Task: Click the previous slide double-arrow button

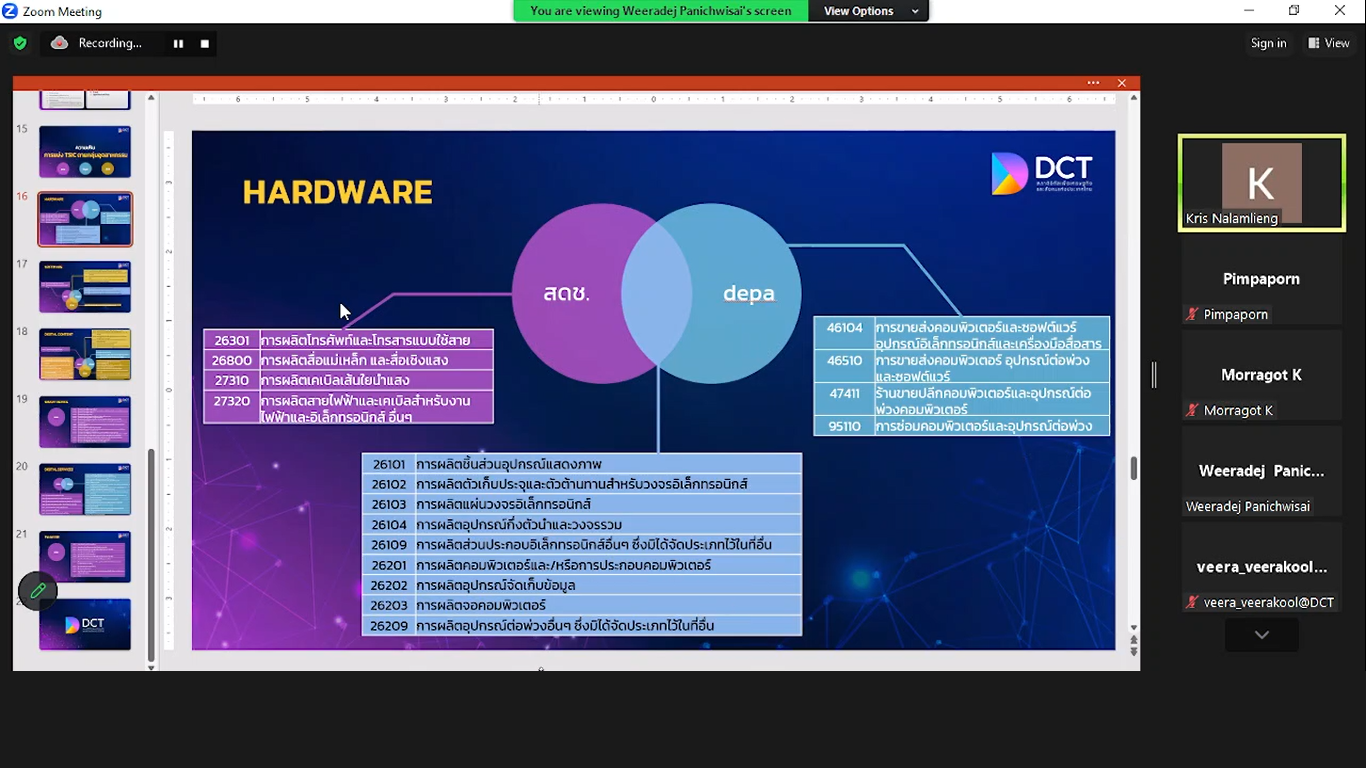Action: 1133,639
